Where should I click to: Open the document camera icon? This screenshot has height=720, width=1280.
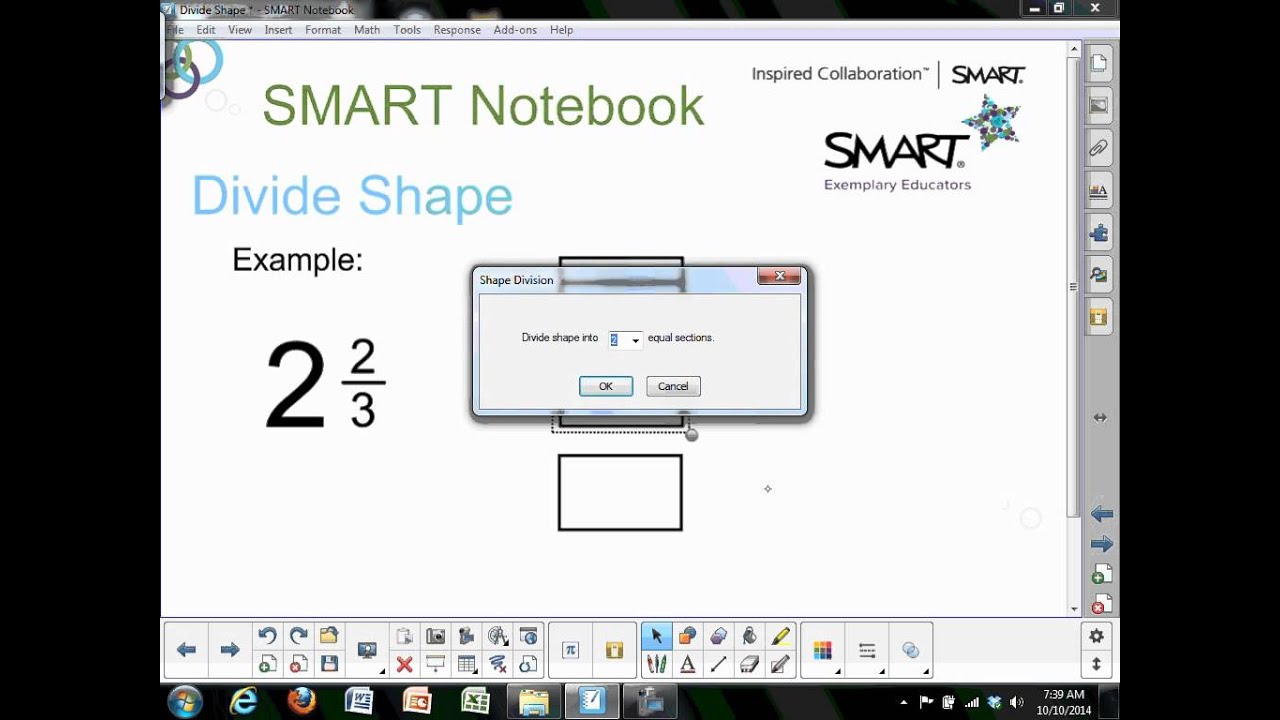[x=466, y=636]
